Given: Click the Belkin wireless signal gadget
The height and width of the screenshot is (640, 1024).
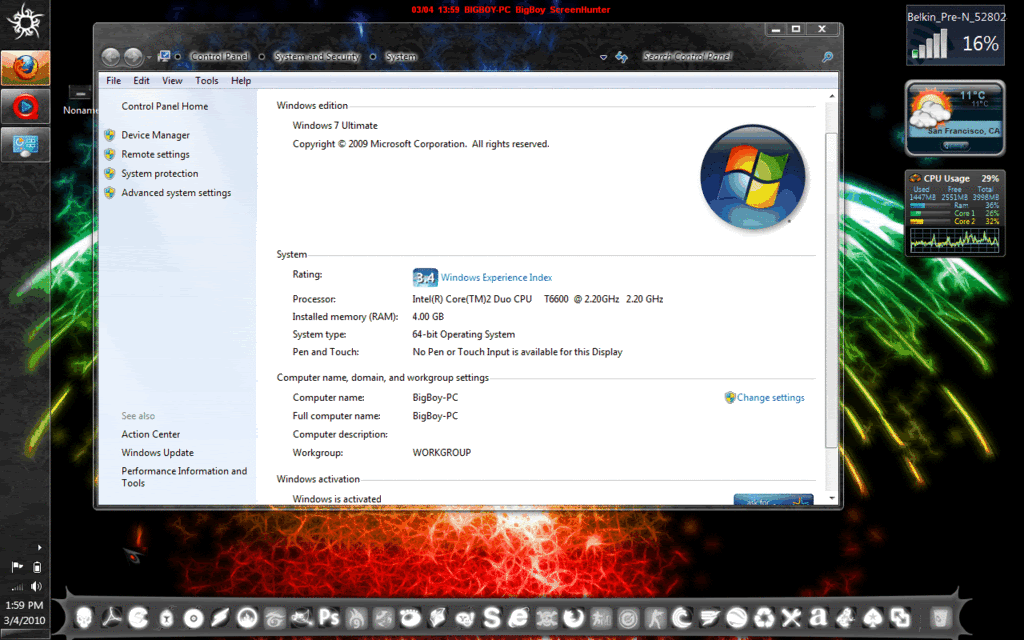Looking at the screenshot, I should 955,36.
